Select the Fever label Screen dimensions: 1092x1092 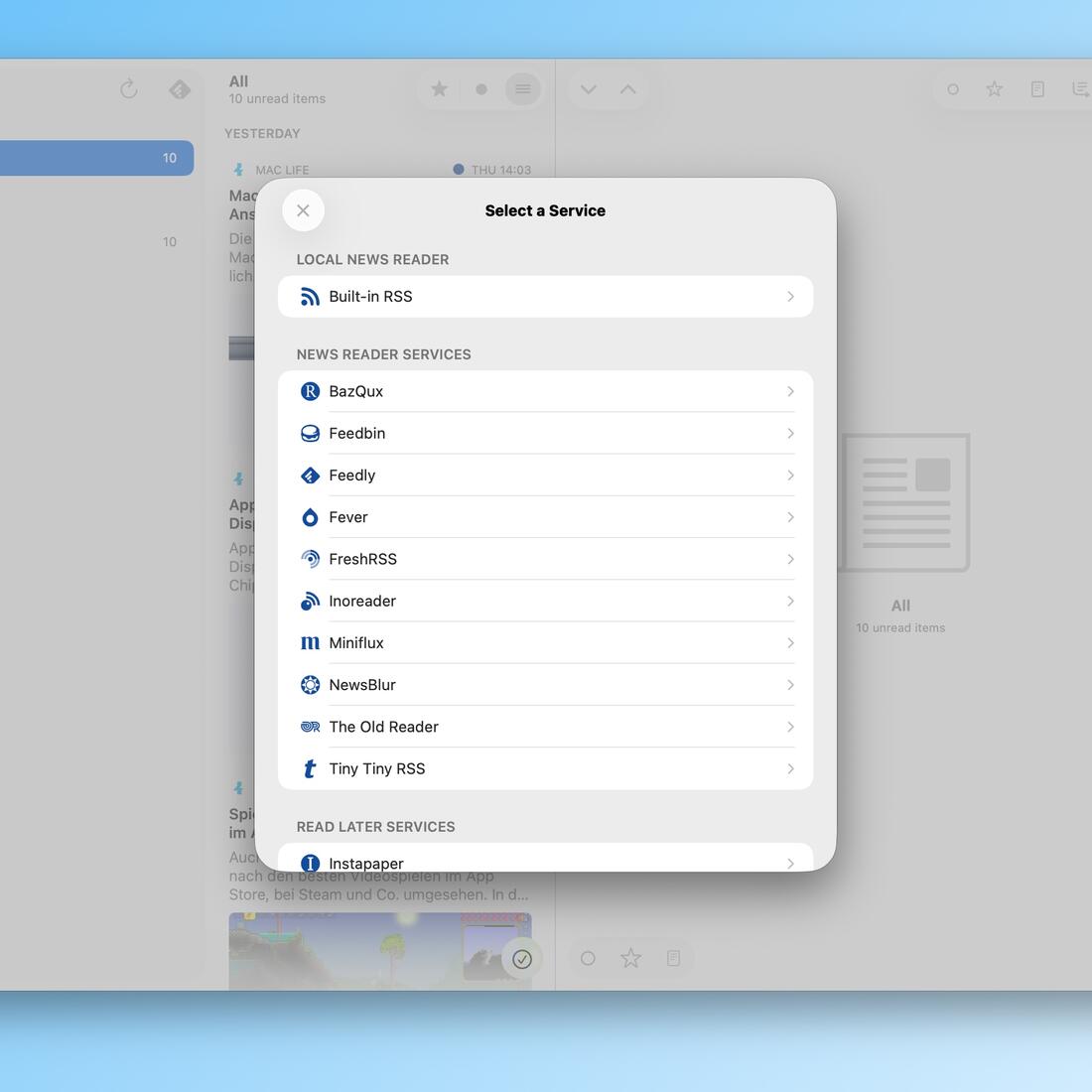pyautogui.click(x=348, y=517)
